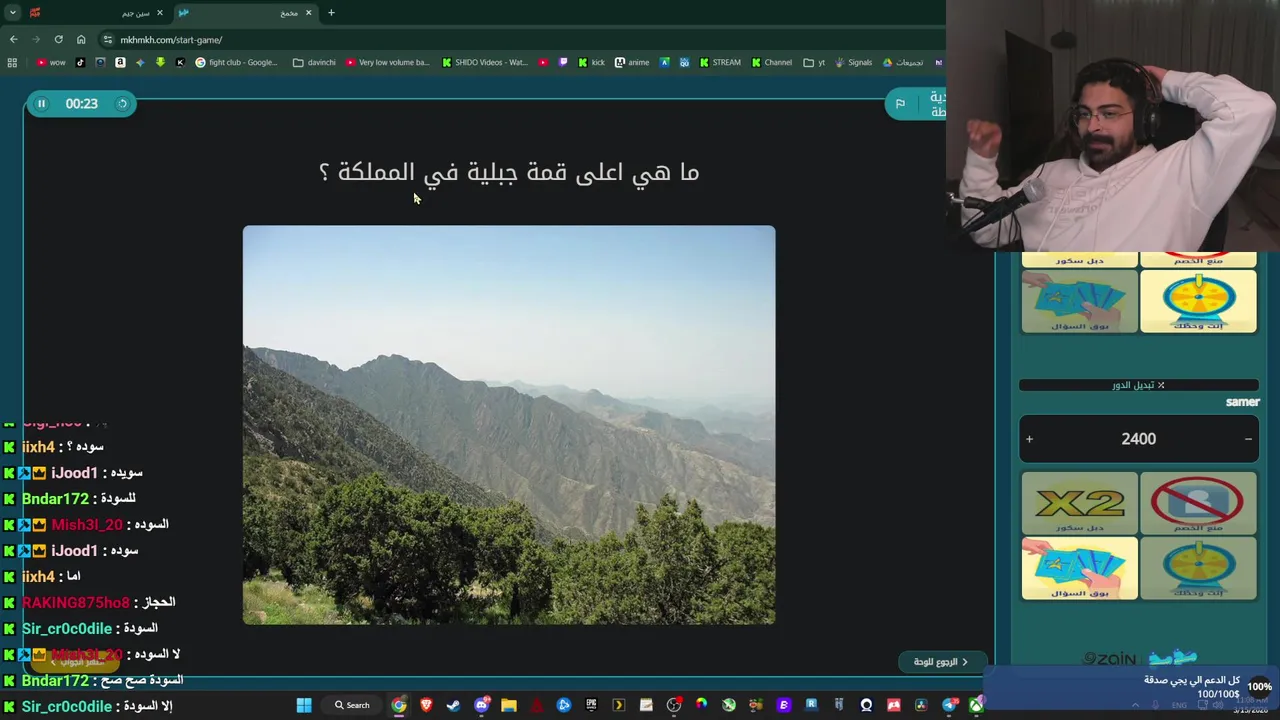Open the Amazon bookmark
The image size is (1280, 720).
120,62
